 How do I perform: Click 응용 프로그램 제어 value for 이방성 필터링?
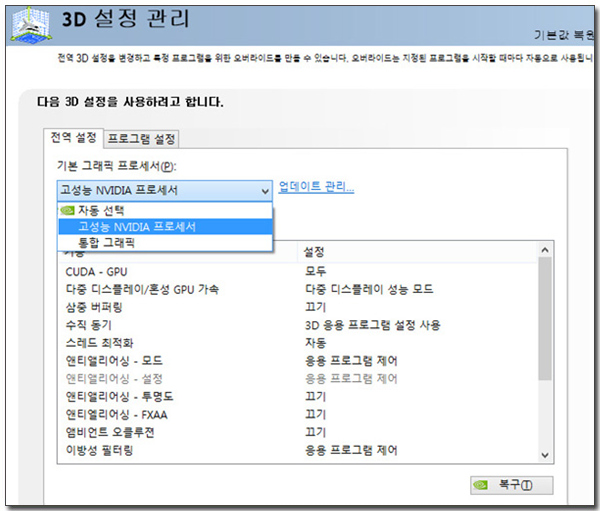(351, 450)
